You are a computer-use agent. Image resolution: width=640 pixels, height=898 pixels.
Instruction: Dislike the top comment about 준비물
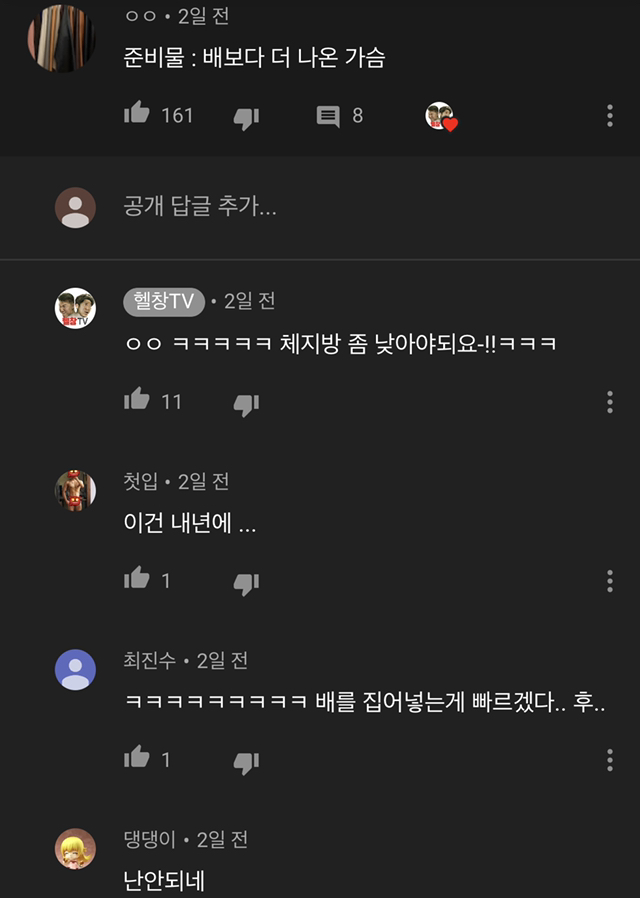click(243, 117)
